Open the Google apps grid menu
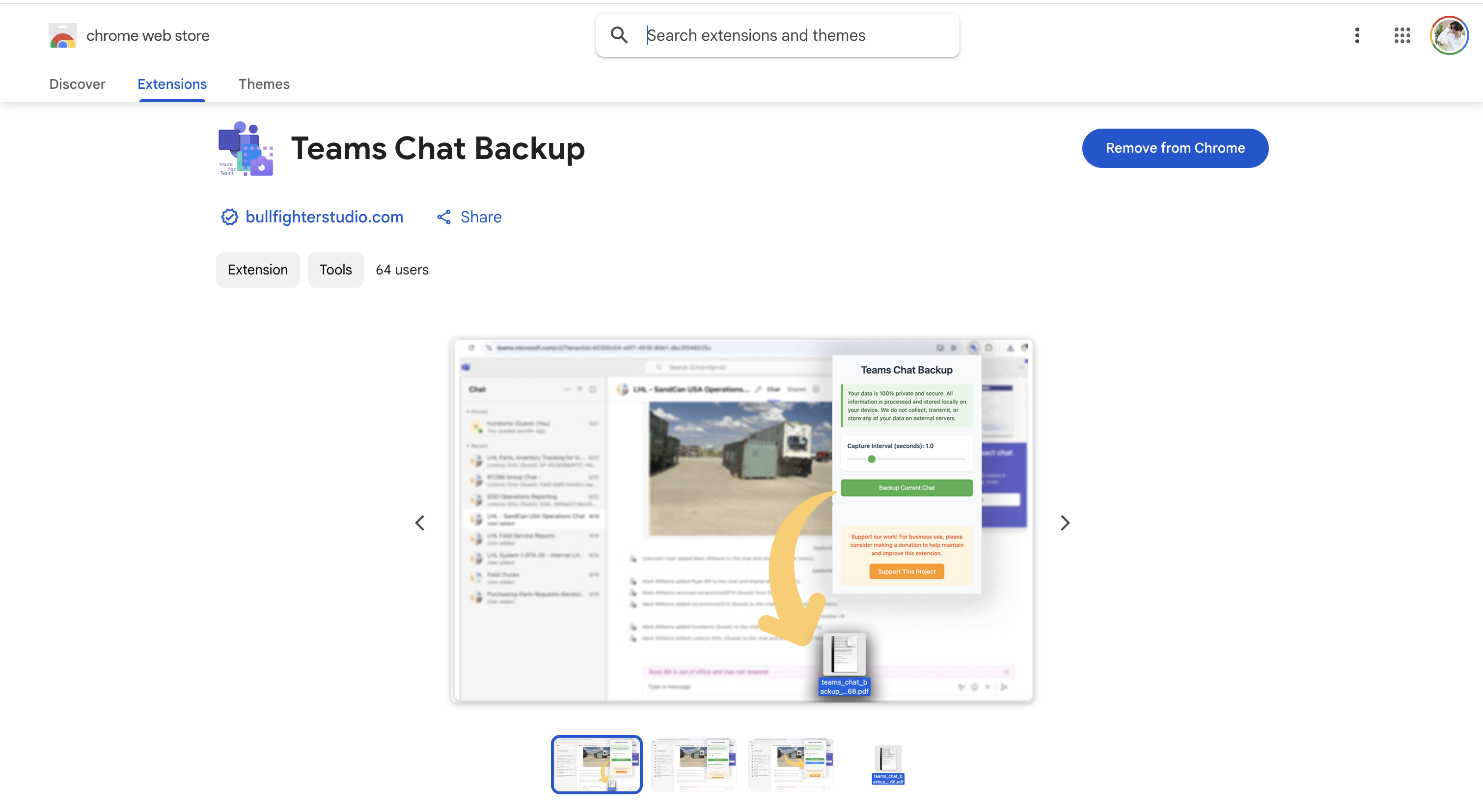 (x=1402, y=35)
